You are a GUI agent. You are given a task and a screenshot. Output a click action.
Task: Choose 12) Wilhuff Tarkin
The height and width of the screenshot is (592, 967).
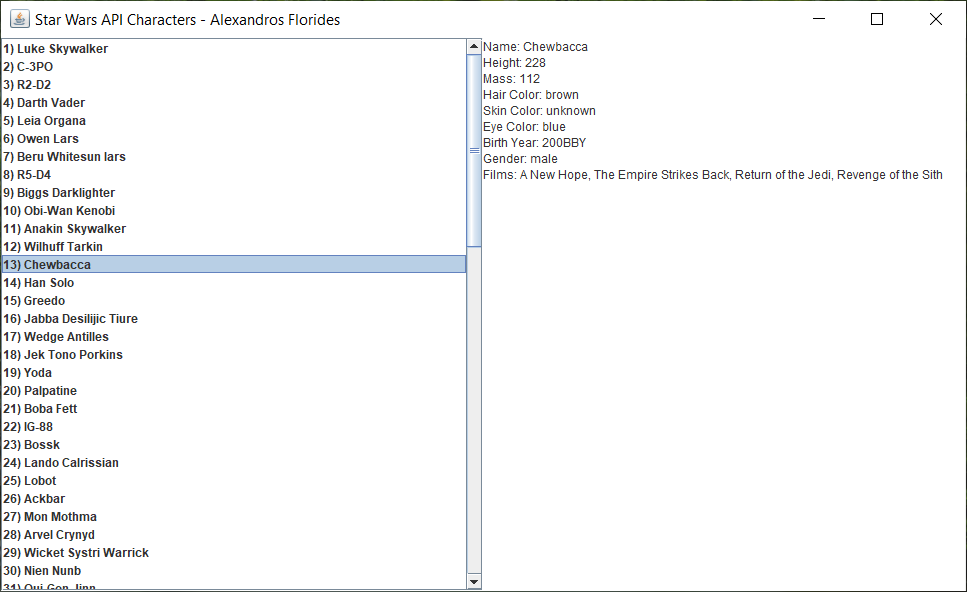coord(234,247)
